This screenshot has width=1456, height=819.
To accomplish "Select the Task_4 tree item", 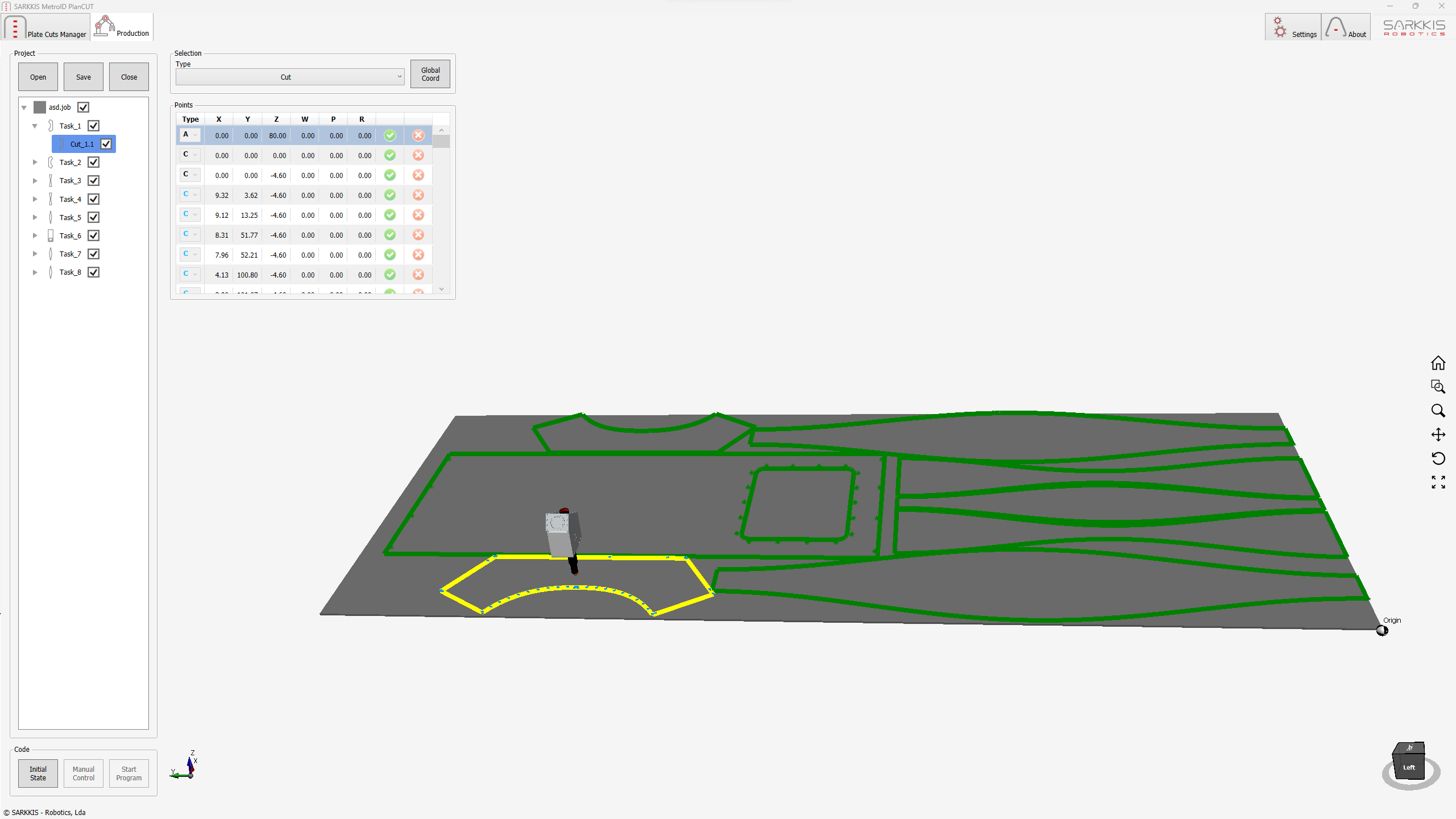I will 70,199.
